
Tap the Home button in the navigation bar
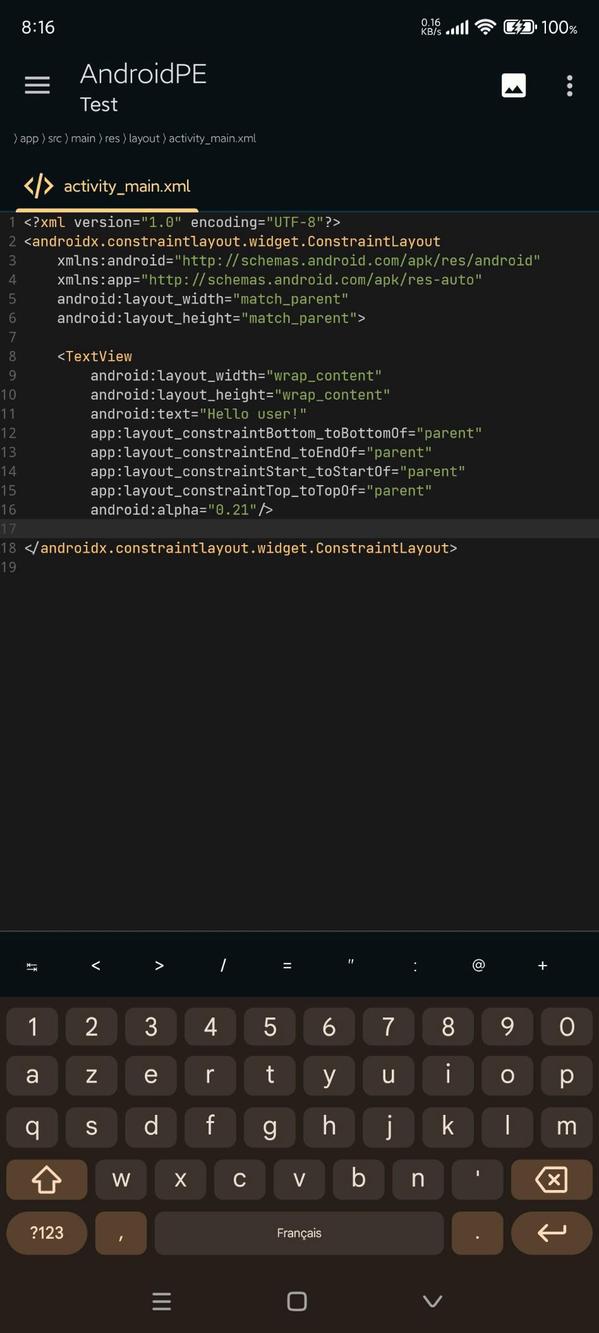pyautogui.click(x=296, y=1301)
